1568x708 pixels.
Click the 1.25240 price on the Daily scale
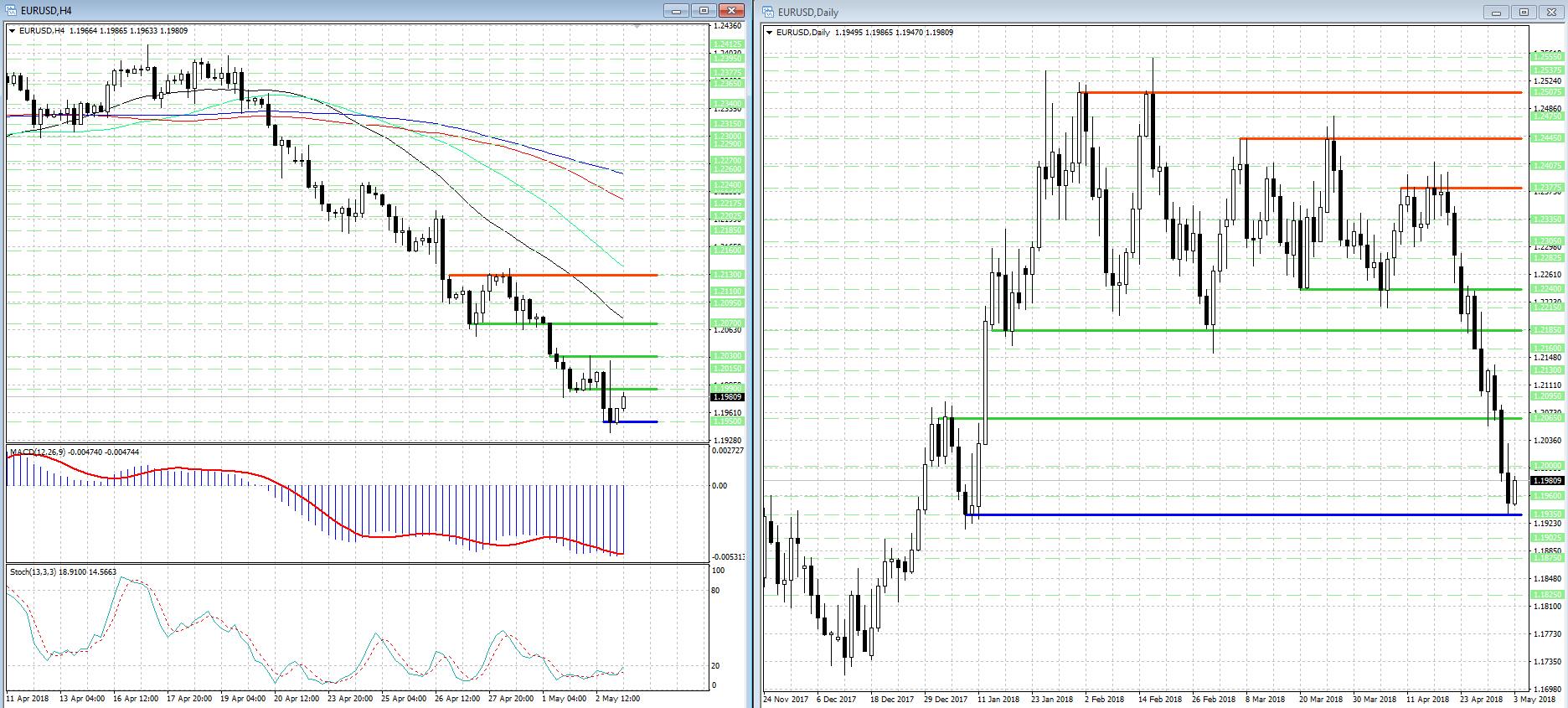click(1548, 81)
